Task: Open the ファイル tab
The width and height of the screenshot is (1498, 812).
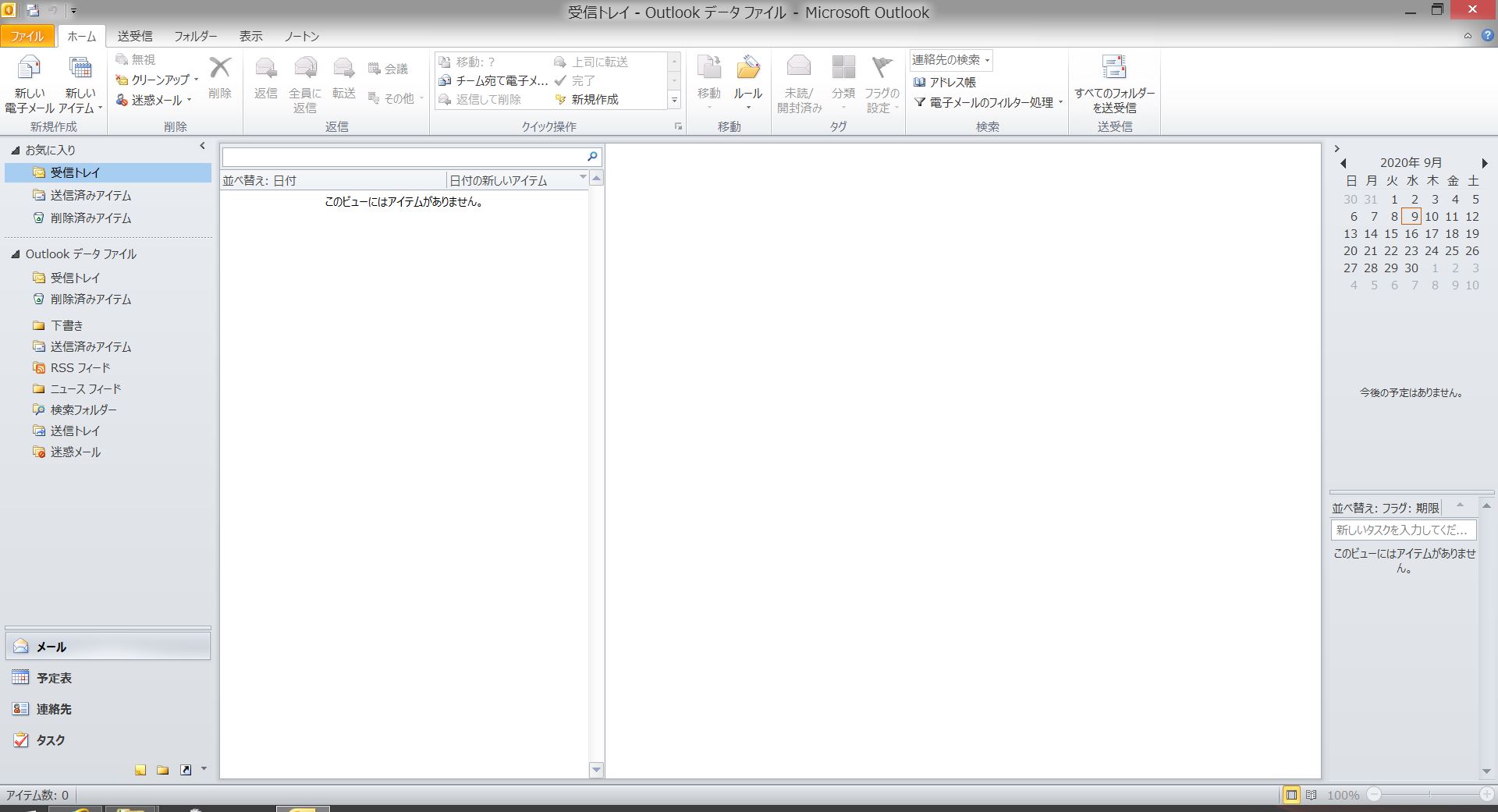Action: 27,36
